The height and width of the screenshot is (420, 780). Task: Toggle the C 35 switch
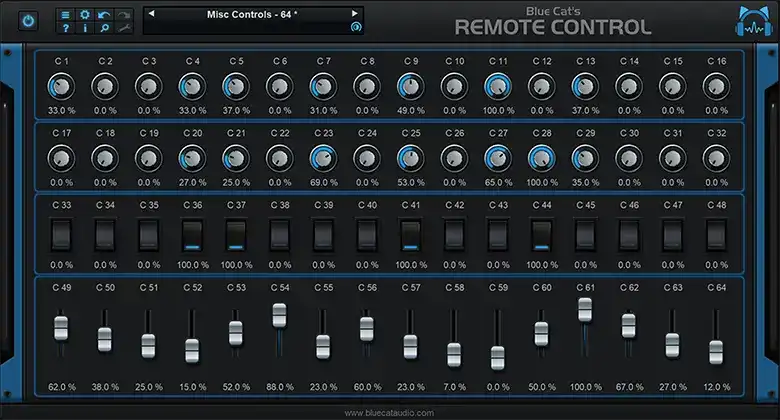[x=148, y=234]
